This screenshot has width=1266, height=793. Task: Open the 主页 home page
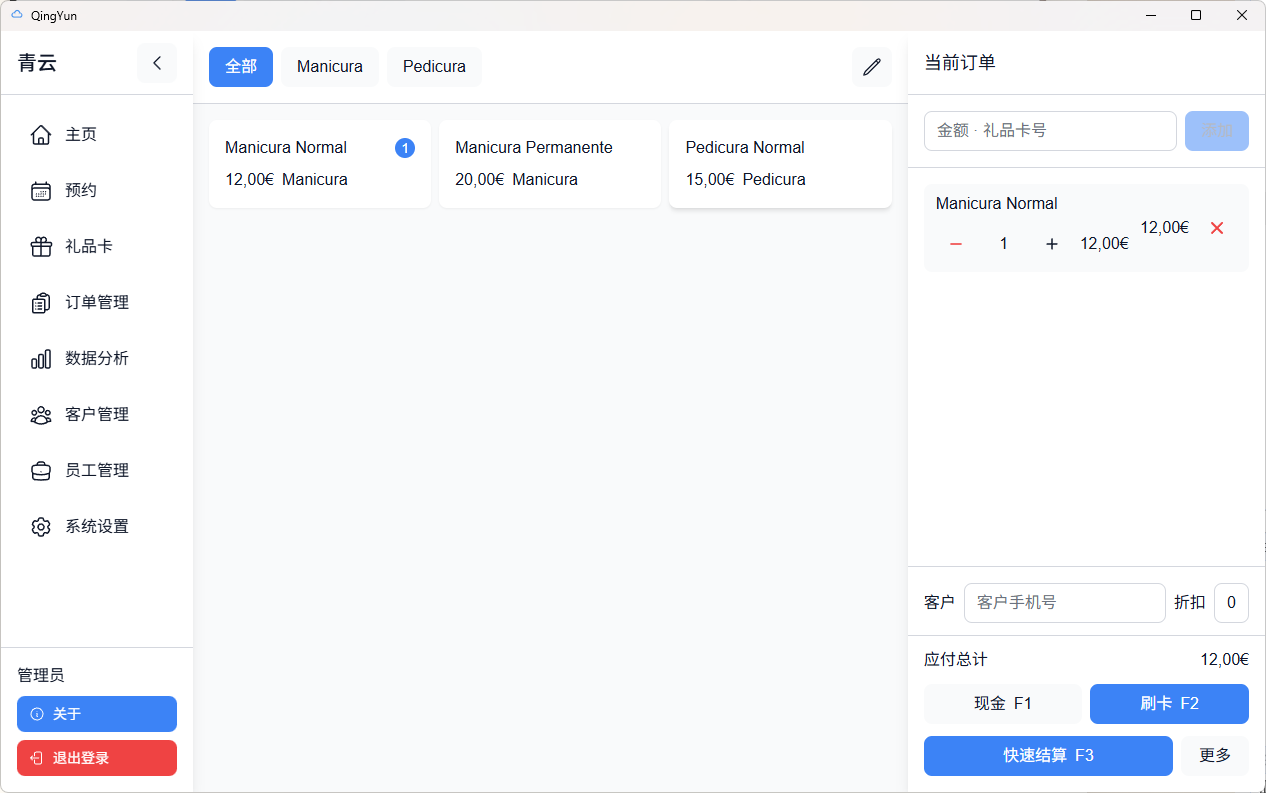click(97, 135)
